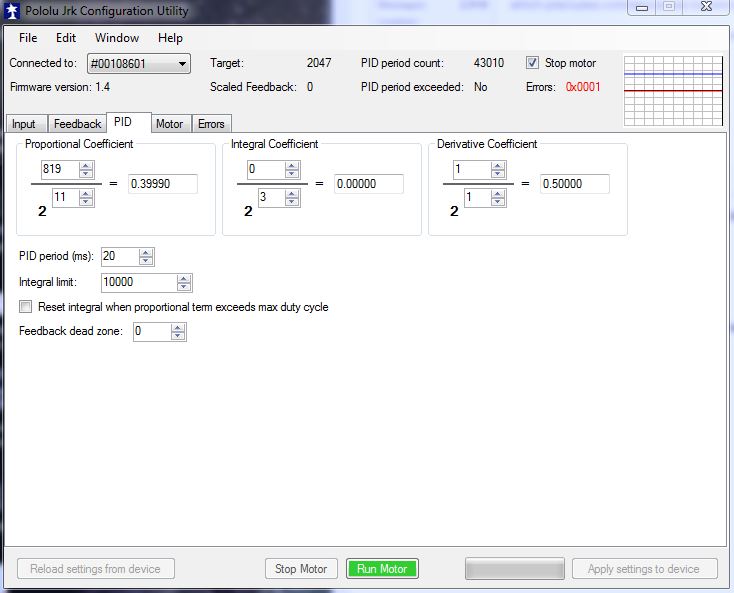Decrease the Feedback dead zone with down arrow
The height and width of the screenshot is (593, 734).
pyautogui.click(x=178, y=336)
